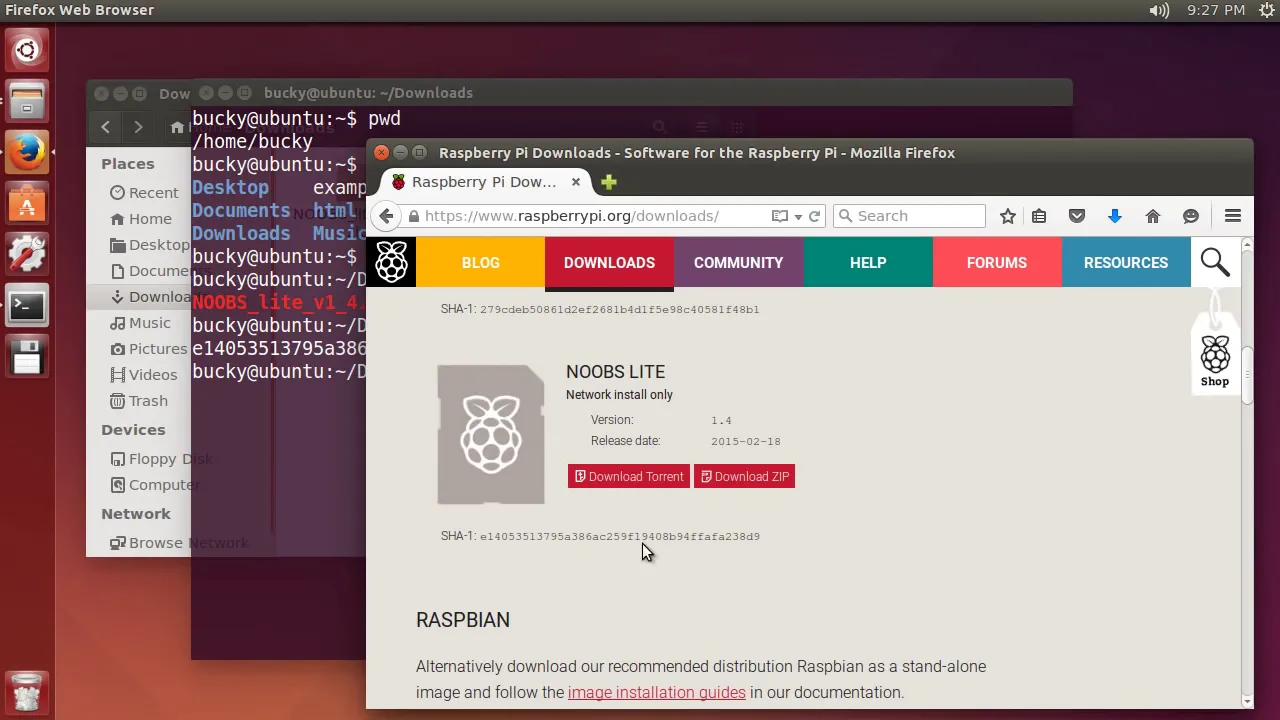1280x720 pixels.
Task: Open the FORUMS section
Action: tap(997, 263)
